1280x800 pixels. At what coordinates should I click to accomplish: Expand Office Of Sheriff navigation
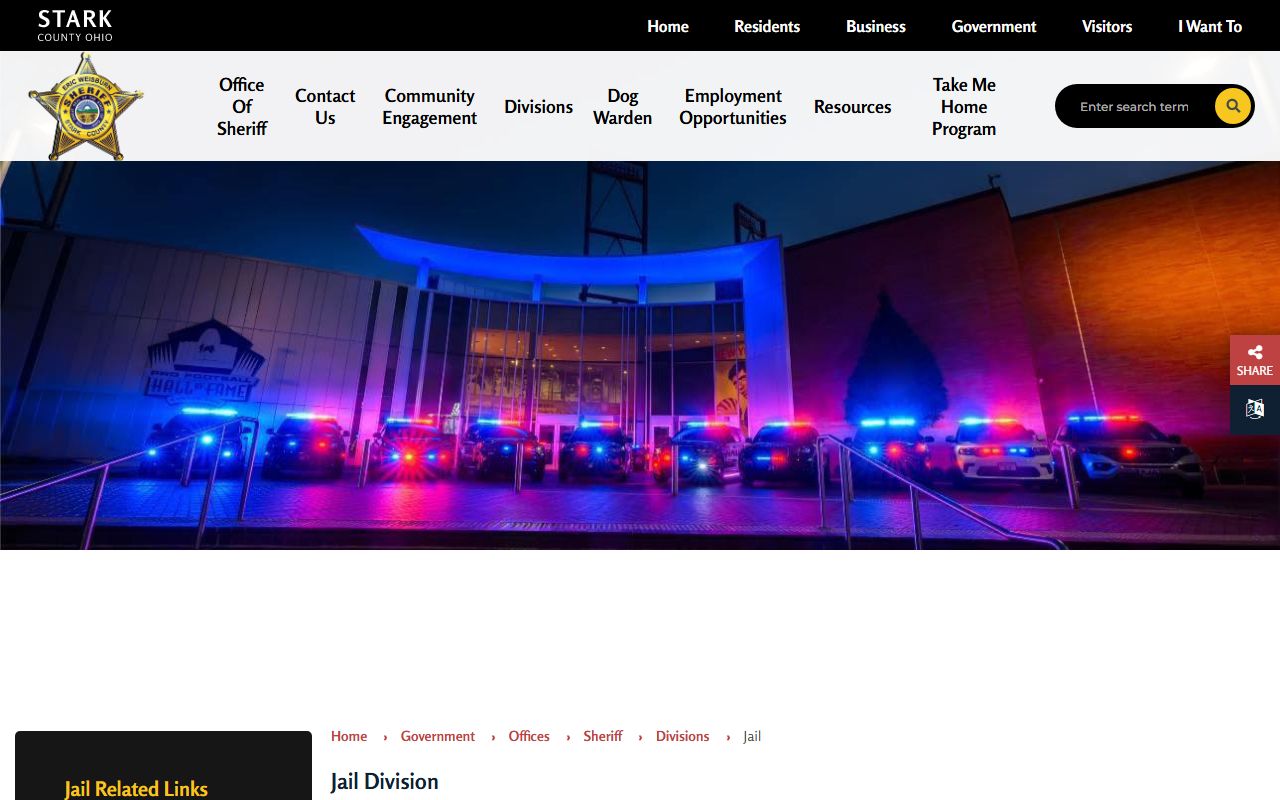click(242, 107)
